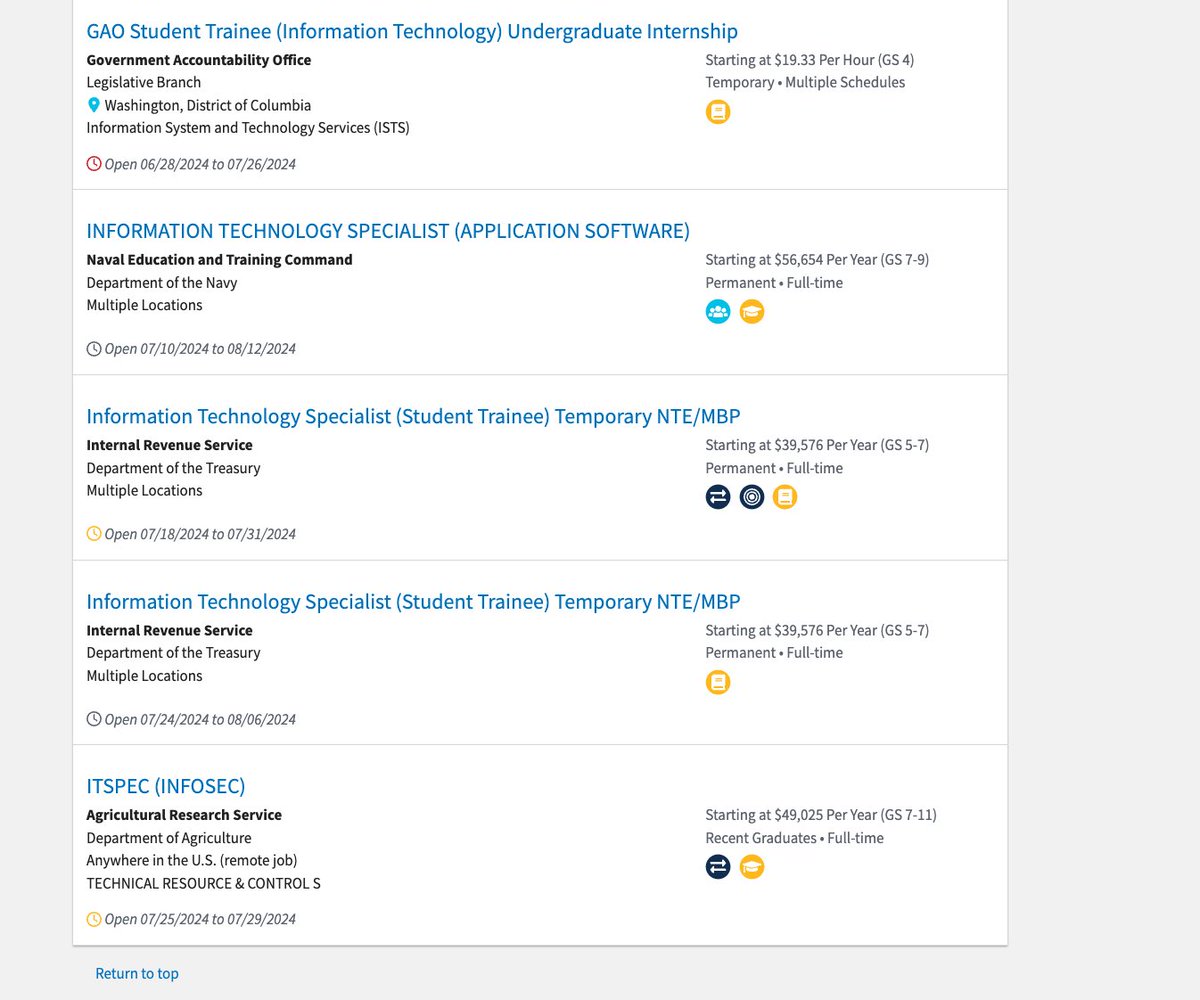This screenshot has height=1000, width=1200.
Task: Click Open 07/10/2024 to 08/12/2024 date range
Action: tap(200, 349)
